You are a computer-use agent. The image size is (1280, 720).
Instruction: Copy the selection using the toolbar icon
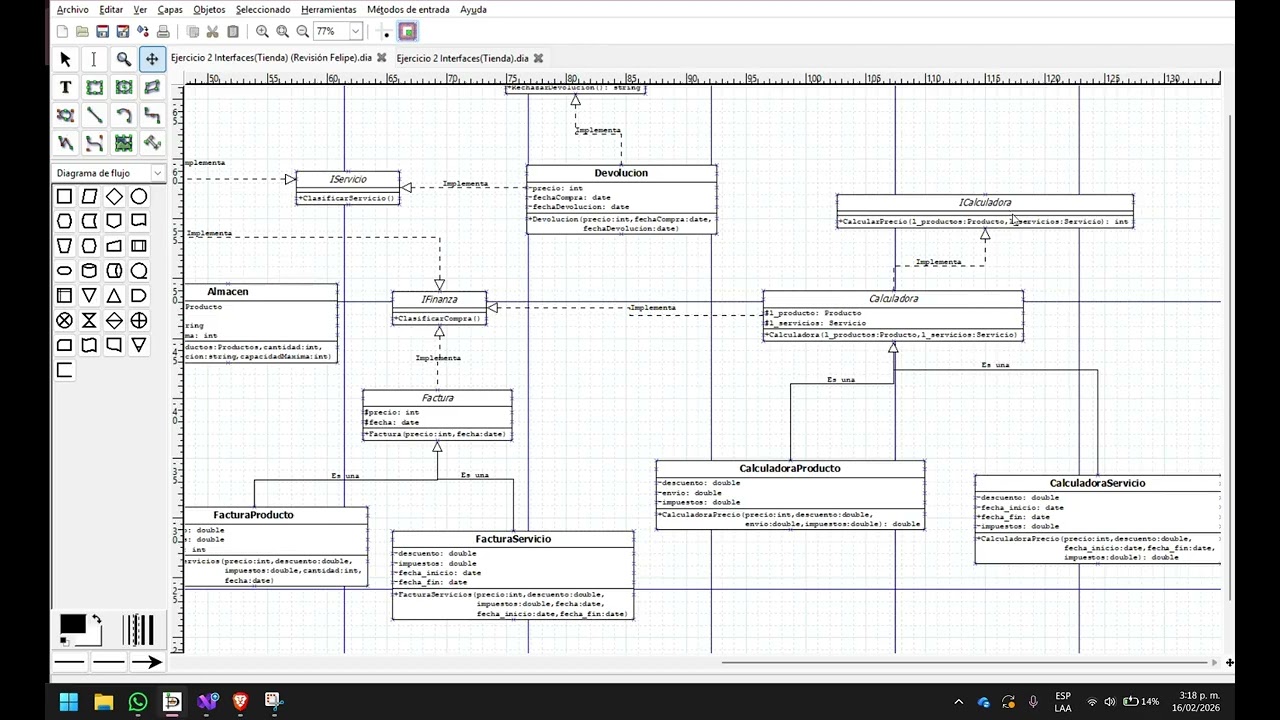tap(193, 32)
